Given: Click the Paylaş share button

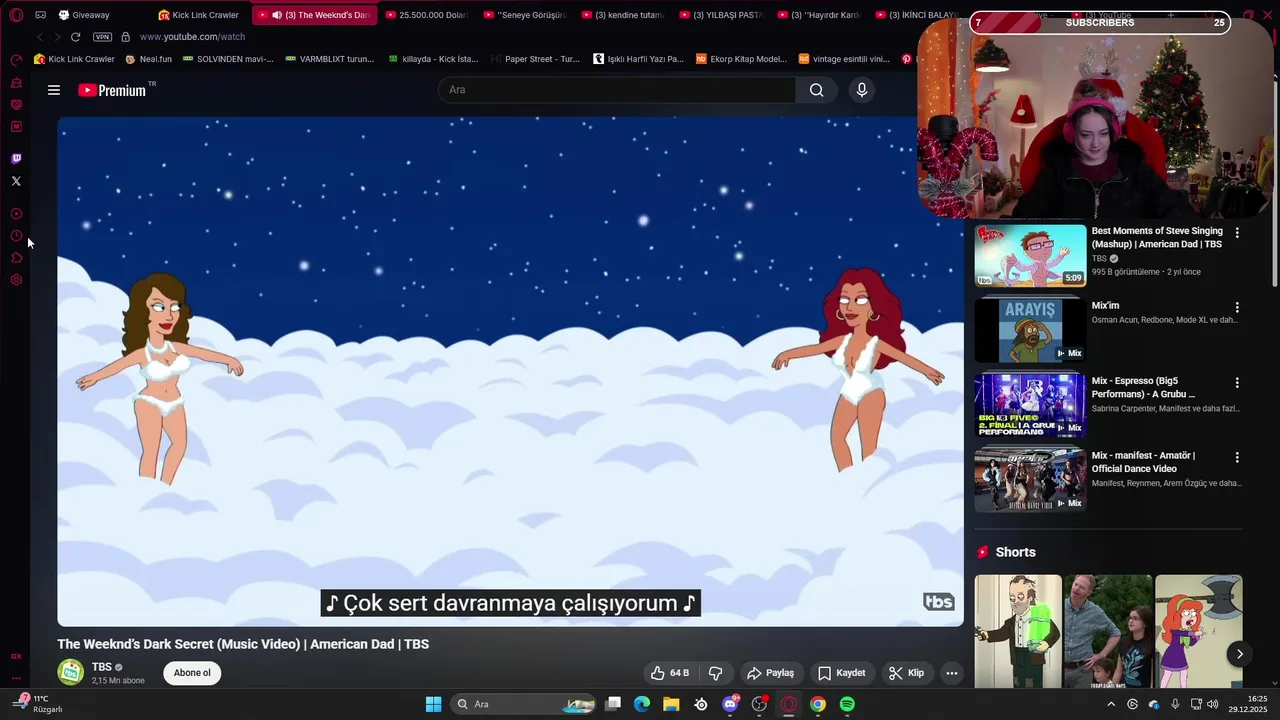Looking at the screenshot, I should (771, 673).
